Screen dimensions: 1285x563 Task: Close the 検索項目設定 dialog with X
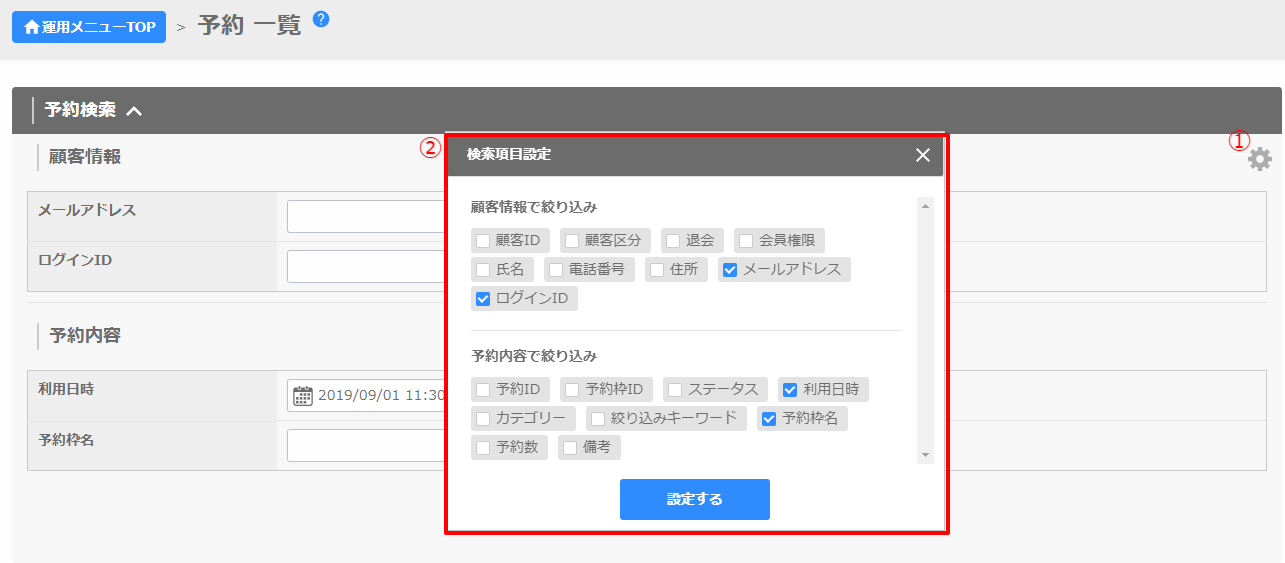(x=922, y=155)
